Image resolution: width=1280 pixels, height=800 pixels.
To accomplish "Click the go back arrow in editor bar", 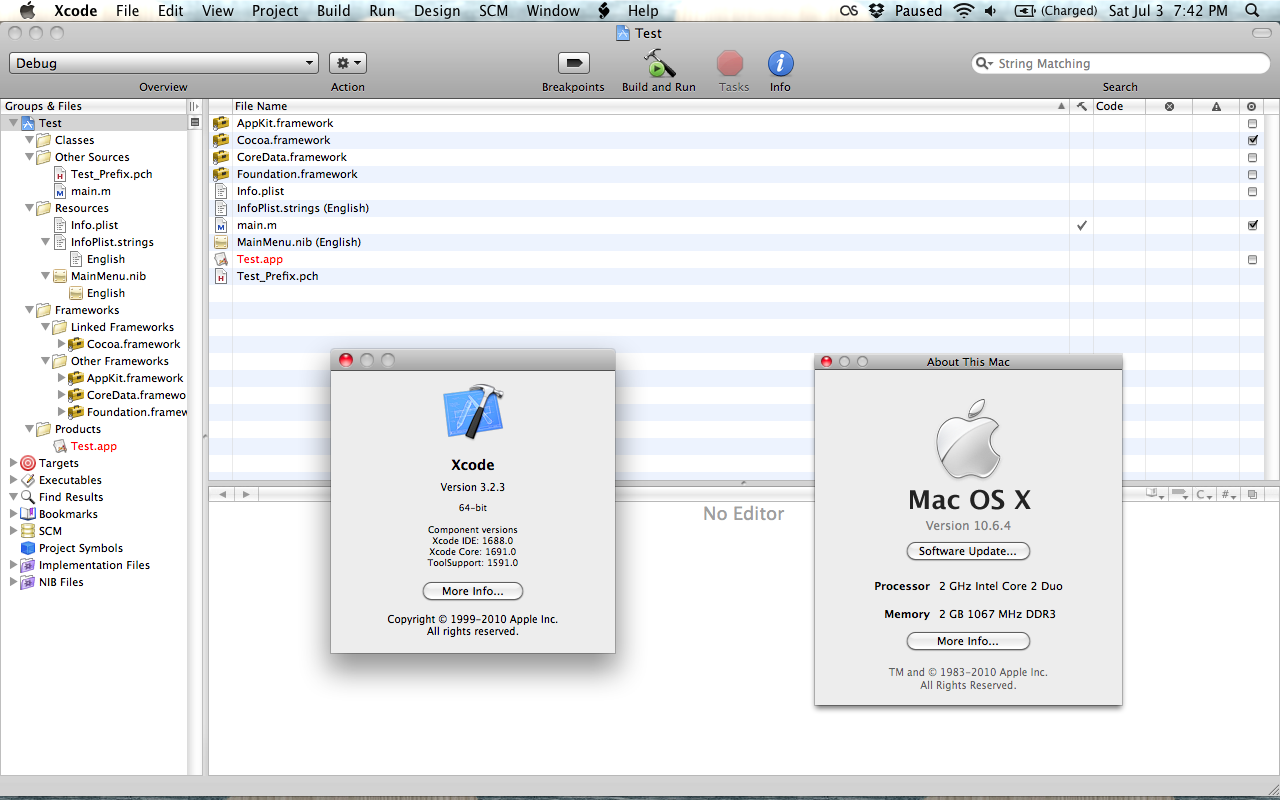I will 222,494.
